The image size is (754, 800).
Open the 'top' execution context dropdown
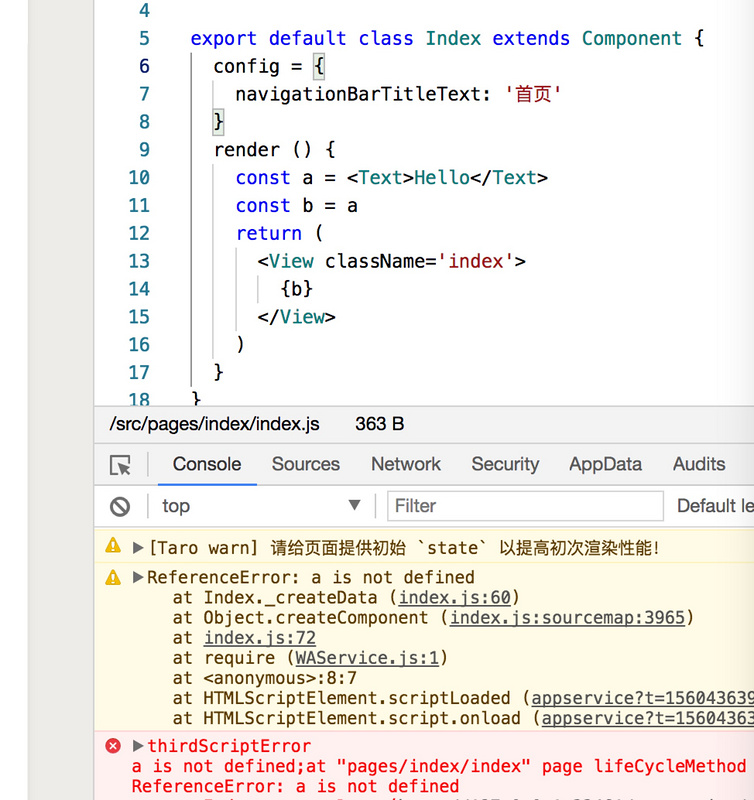(x=261, y=506)
